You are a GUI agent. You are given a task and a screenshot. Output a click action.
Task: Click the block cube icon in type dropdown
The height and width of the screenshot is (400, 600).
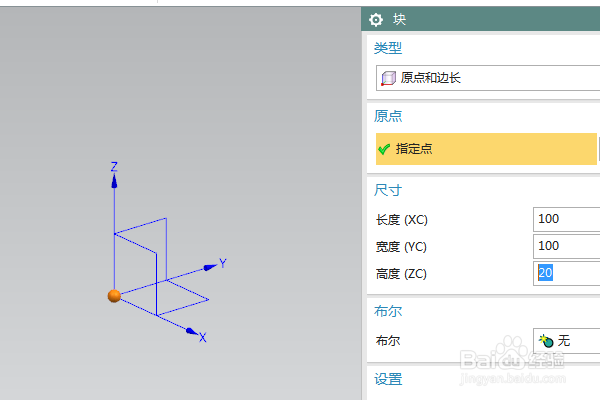click(388, 78)
